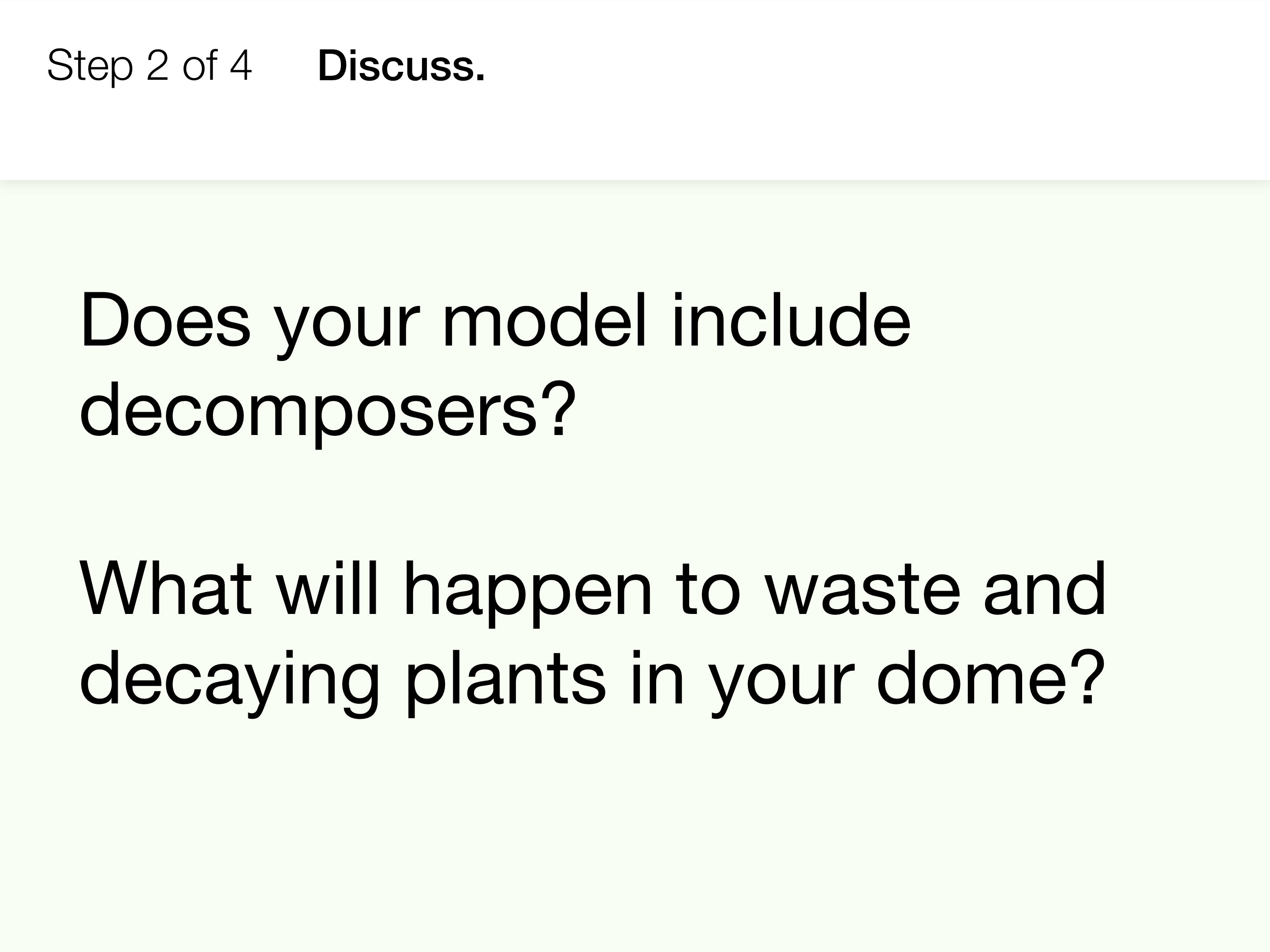Click the word 'decomposers?' in the question
This screenshot has height=952, width=1270.
tap(327, 410)
